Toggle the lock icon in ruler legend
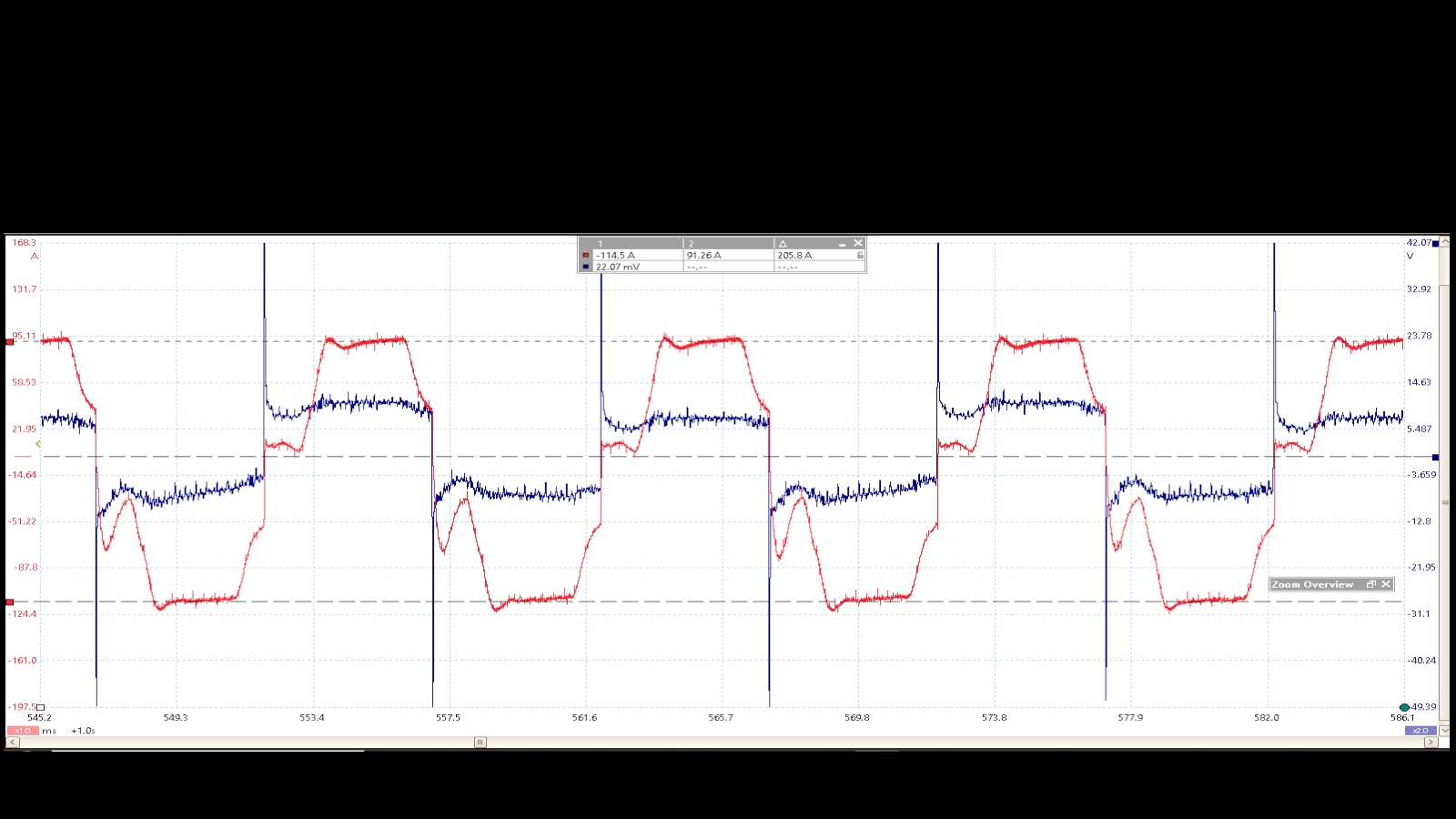 point(860,256)
